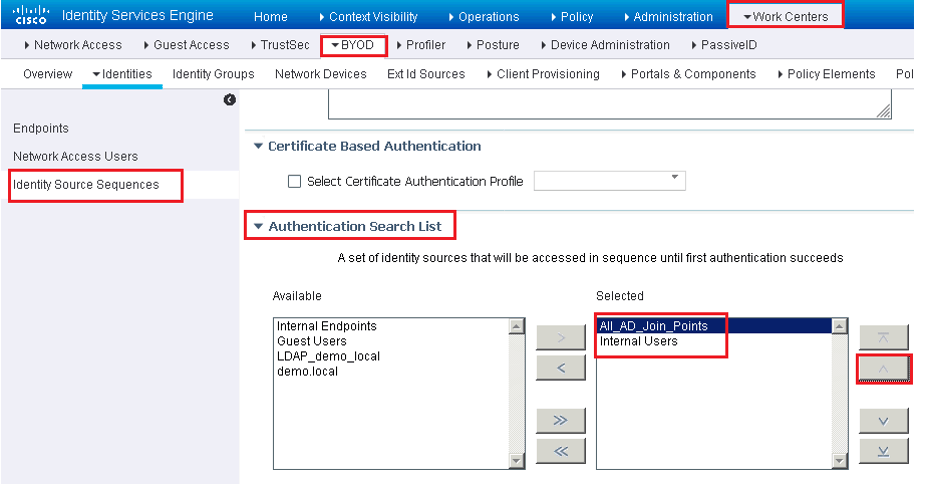Expand the Policy Elements tab
Viewport: 927px width, 486px height.
pyautogui.click(x=826, y=74)
